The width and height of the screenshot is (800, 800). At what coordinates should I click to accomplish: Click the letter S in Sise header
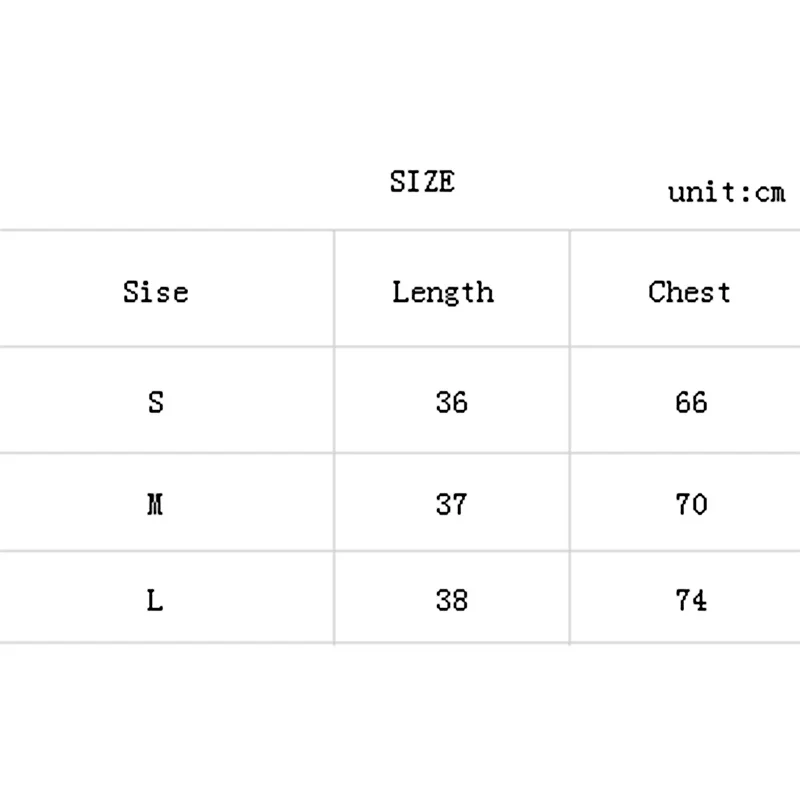point(131,292)
